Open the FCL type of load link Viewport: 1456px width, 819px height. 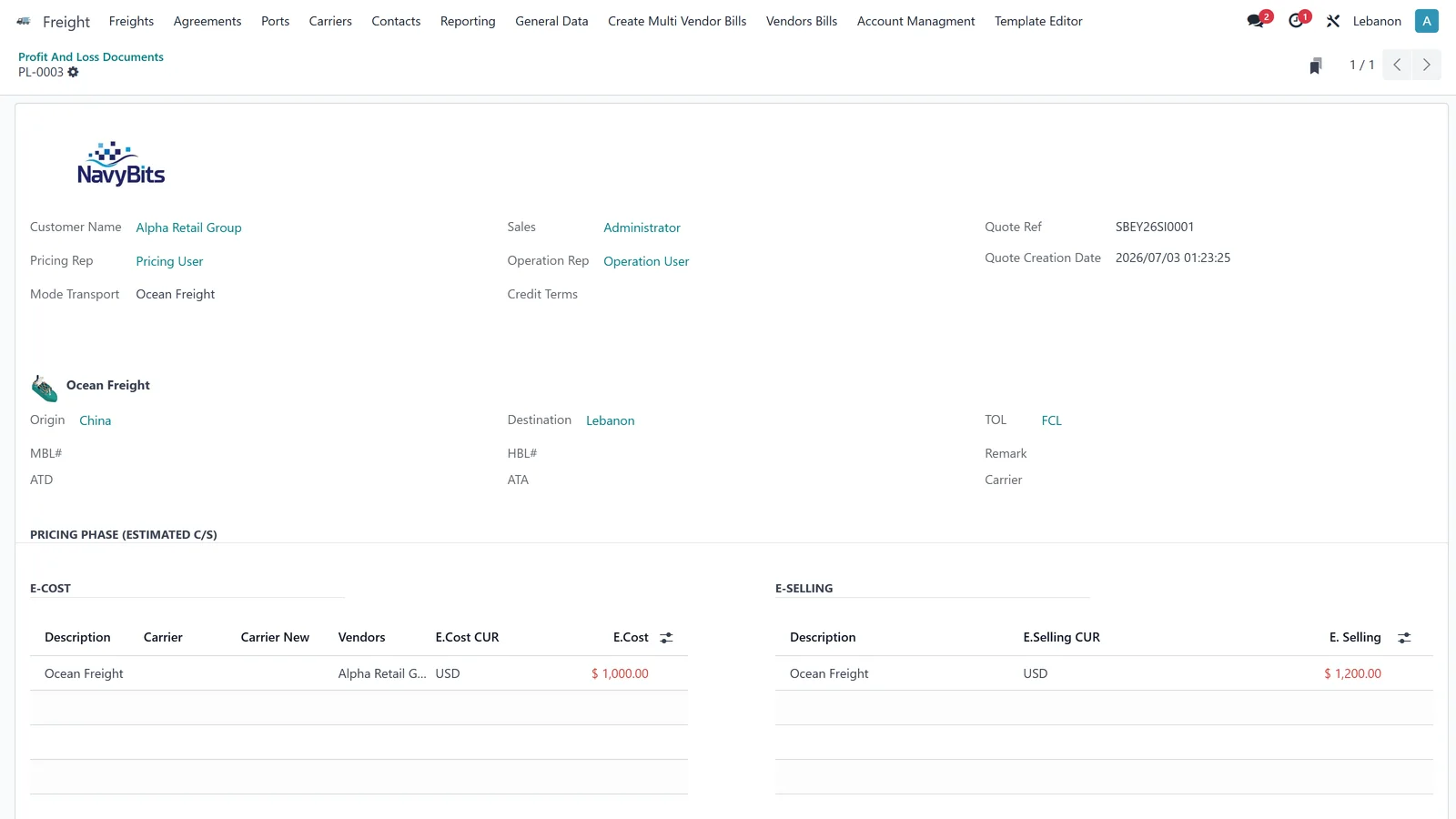[x=1051, y=420]
